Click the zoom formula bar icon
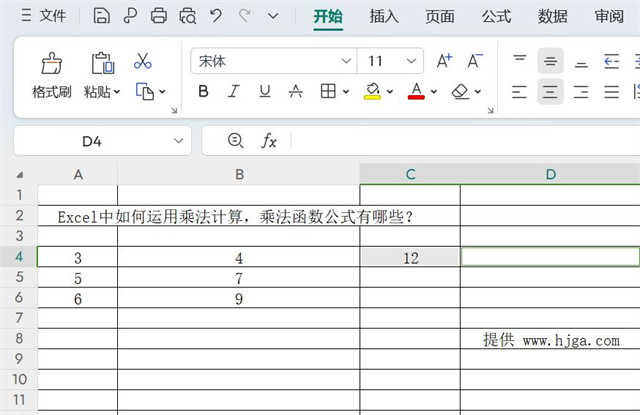The image size is (640, 415). click(x=236, y=141)
